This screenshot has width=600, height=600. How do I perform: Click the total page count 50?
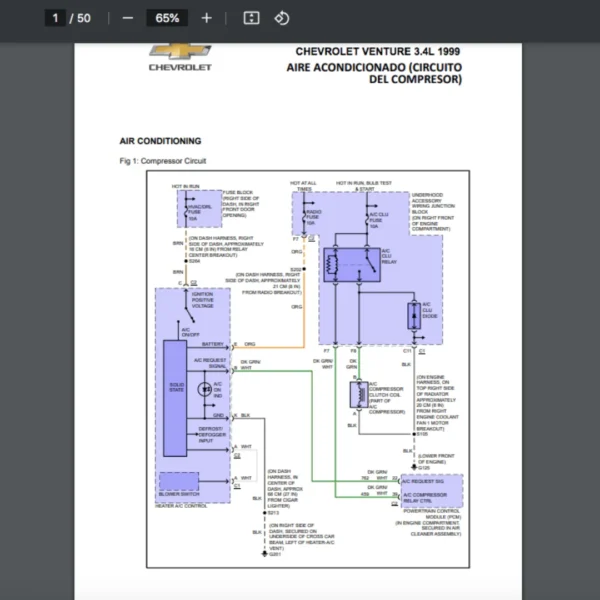tap(83, 18)
